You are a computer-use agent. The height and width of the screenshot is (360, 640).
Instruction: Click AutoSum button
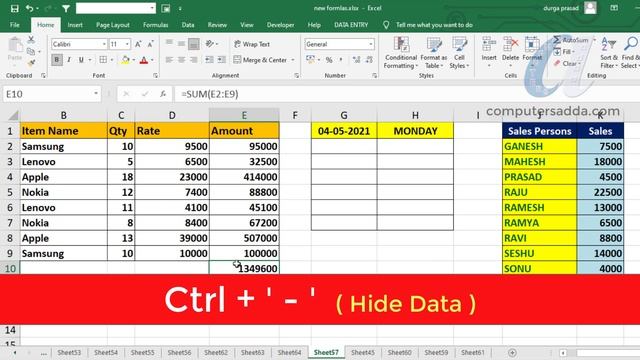571,40
